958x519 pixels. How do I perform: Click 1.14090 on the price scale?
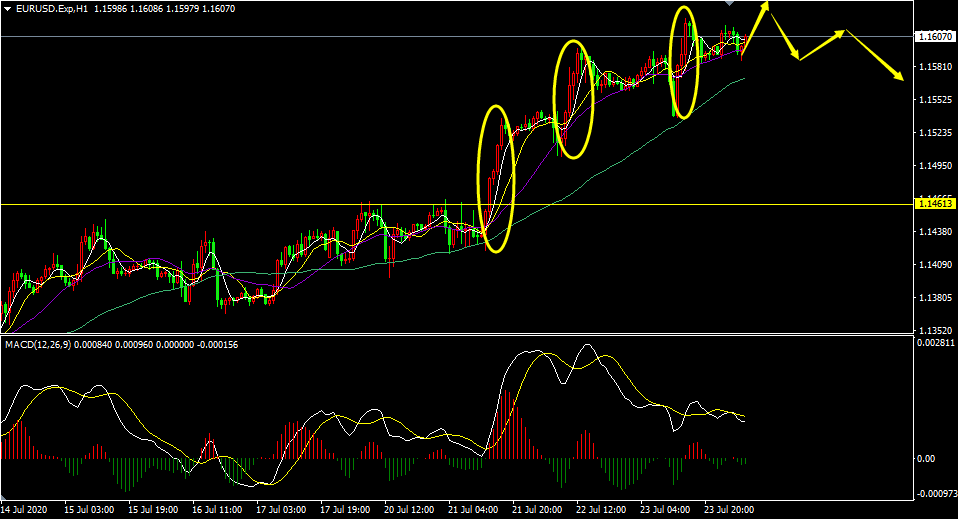pyautogui.click(x=935, y=265)
